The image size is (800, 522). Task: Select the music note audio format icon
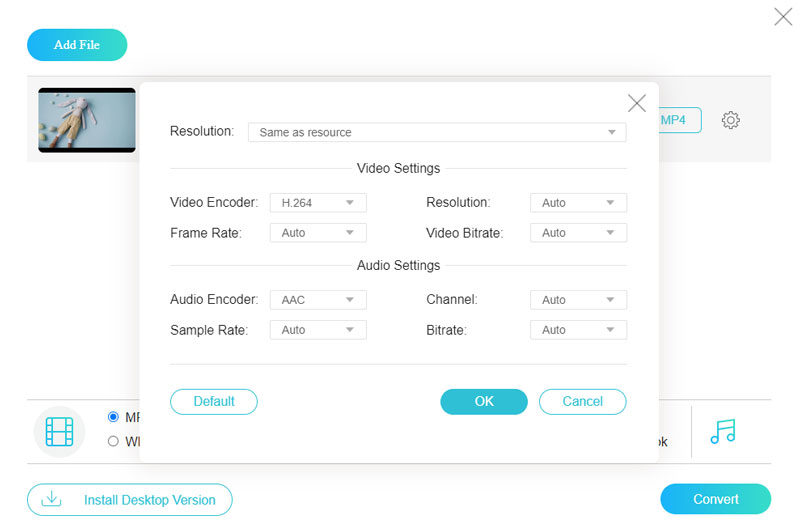click(722, 431)
